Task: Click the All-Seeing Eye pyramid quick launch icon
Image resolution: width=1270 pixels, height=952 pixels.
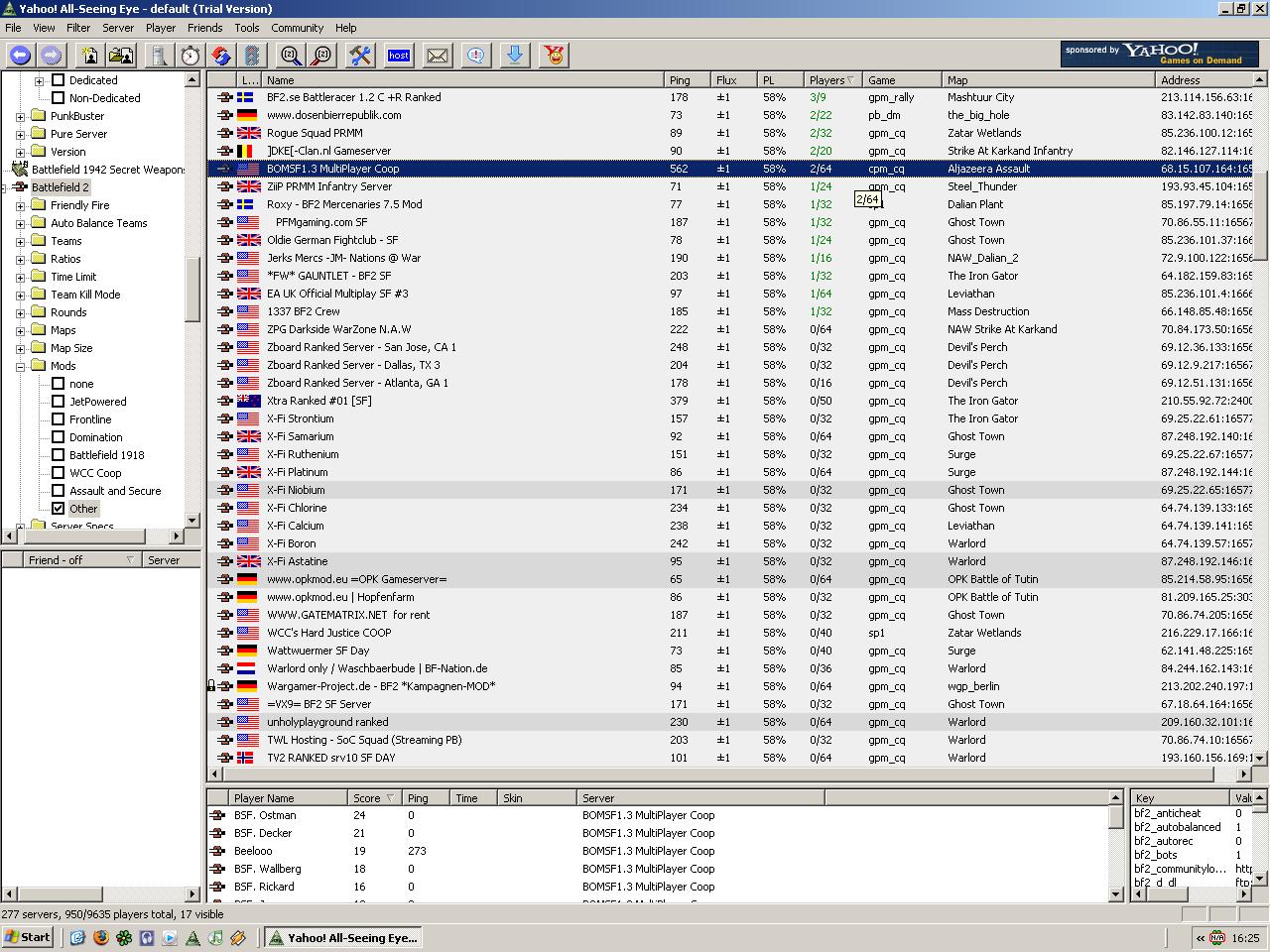Action: [192, 937]
